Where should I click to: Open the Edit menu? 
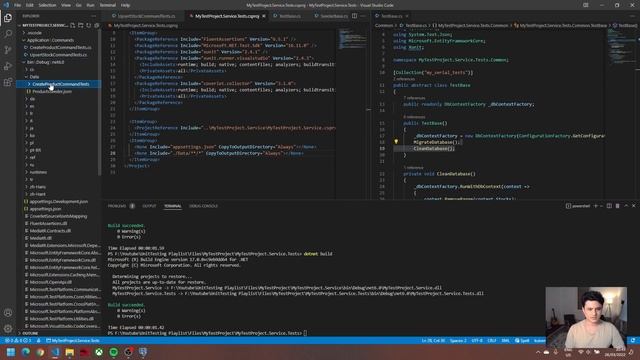tap(30, 5)
